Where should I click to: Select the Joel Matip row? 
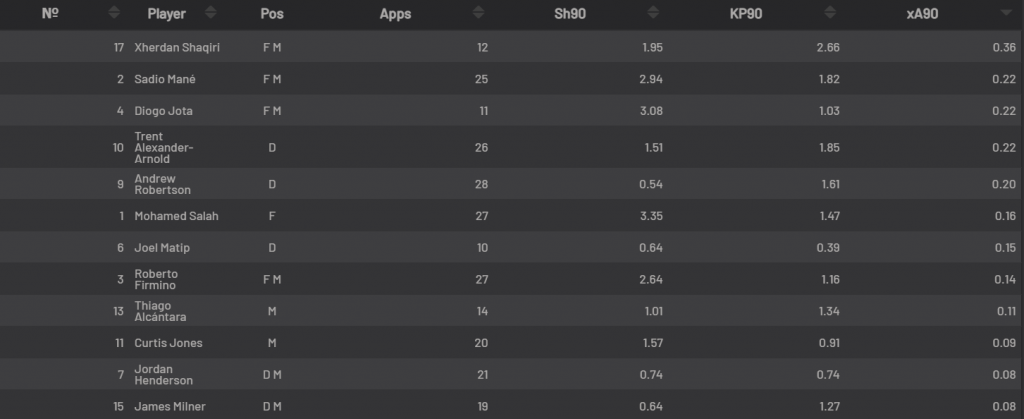(512, 247)
